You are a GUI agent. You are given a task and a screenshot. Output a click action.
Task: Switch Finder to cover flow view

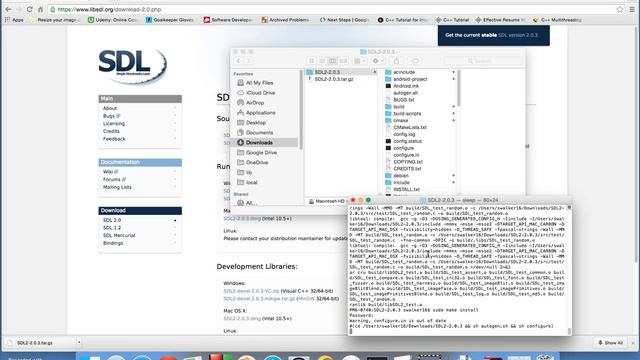point(343,61)
